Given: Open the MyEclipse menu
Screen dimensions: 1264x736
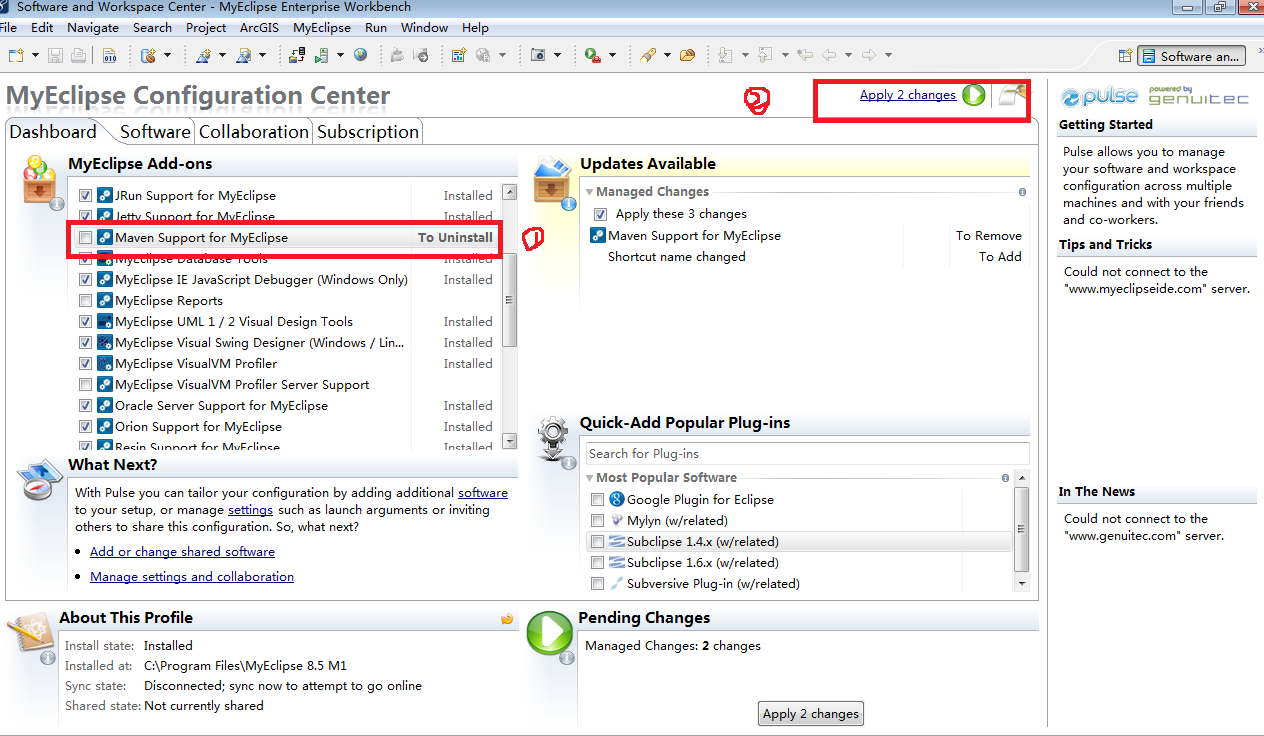Looking at the screenshot, I should point(322,28).
